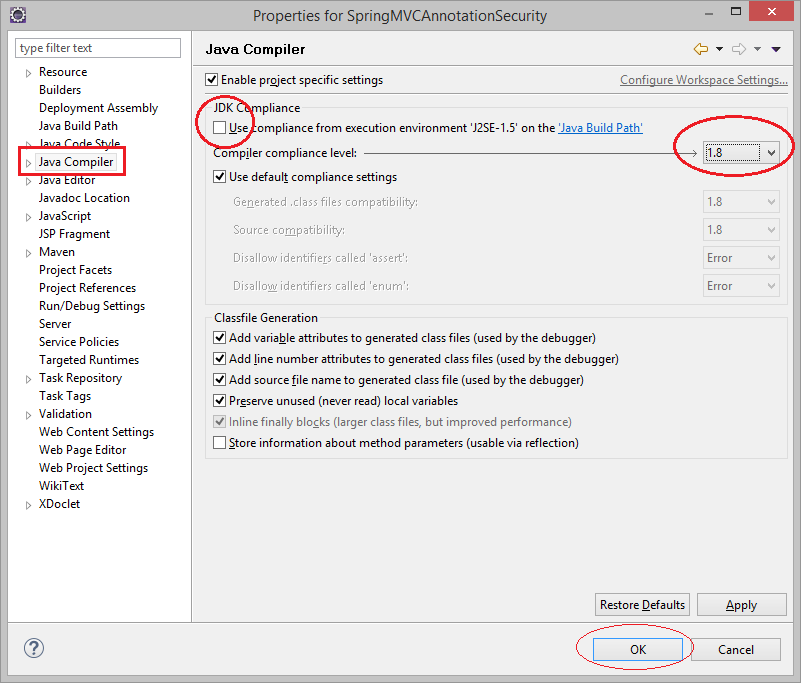The image size is (801, 683).
Task: Expand the Validation tree node
Action: 29,415
